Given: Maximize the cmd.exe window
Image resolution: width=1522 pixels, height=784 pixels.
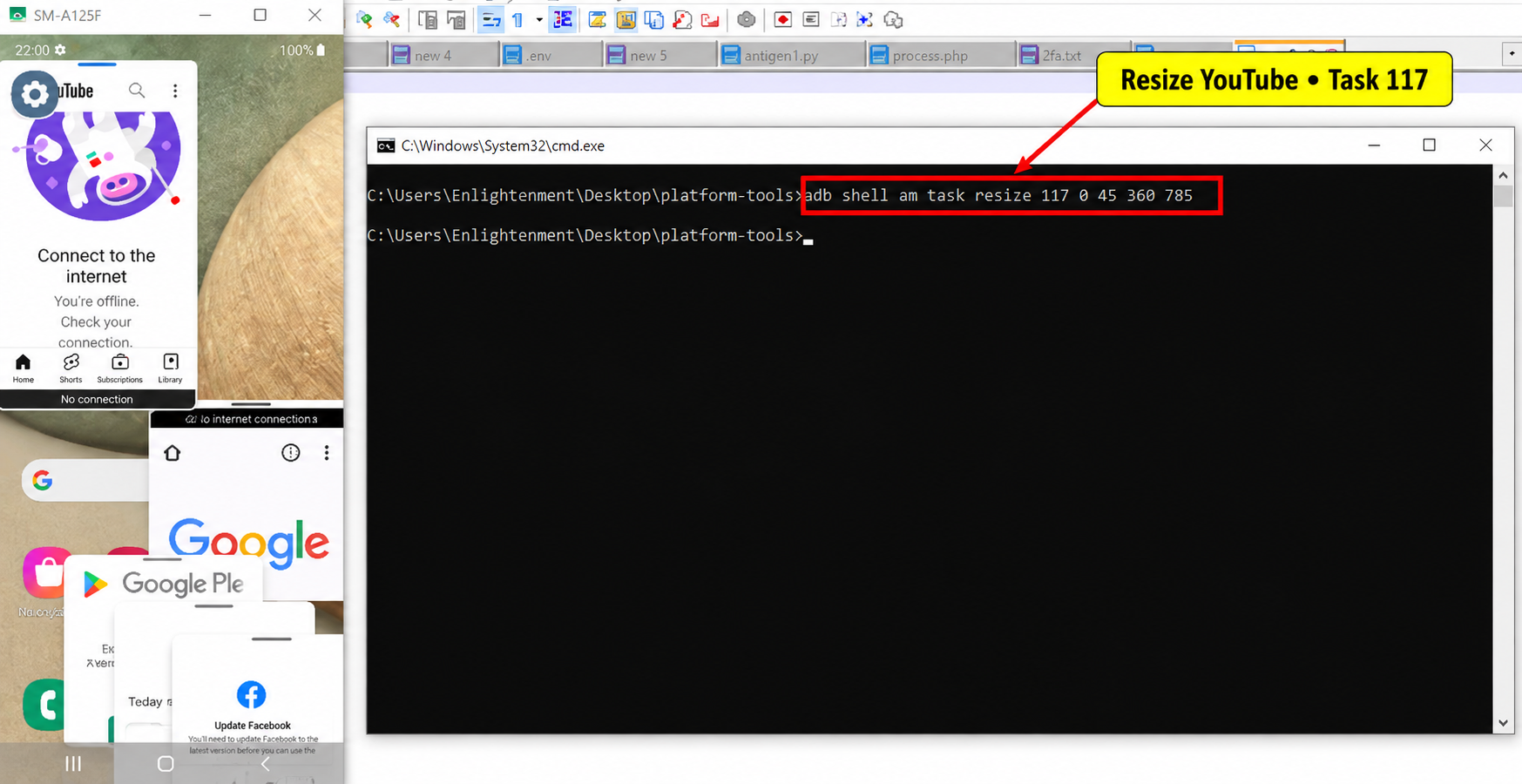Looking at the screenshot, I should (x=1429, y=145).
